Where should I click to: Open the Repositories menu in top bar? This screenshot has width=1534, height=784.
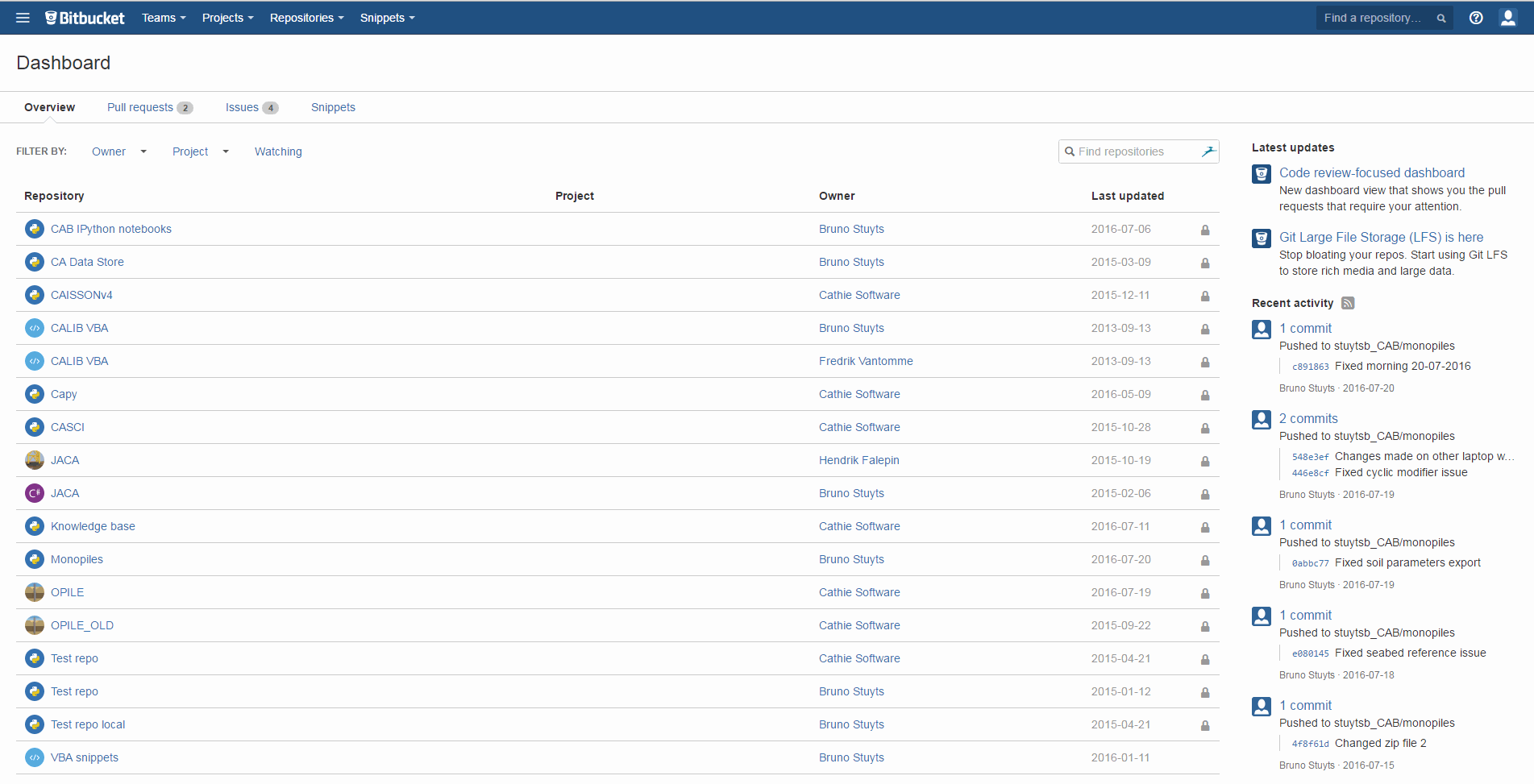coord(306,18)
